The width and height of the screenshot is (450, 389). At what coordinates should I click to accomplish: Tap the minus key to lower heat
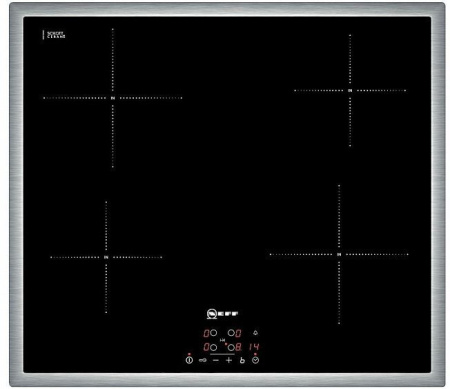(x=216, y=360)
